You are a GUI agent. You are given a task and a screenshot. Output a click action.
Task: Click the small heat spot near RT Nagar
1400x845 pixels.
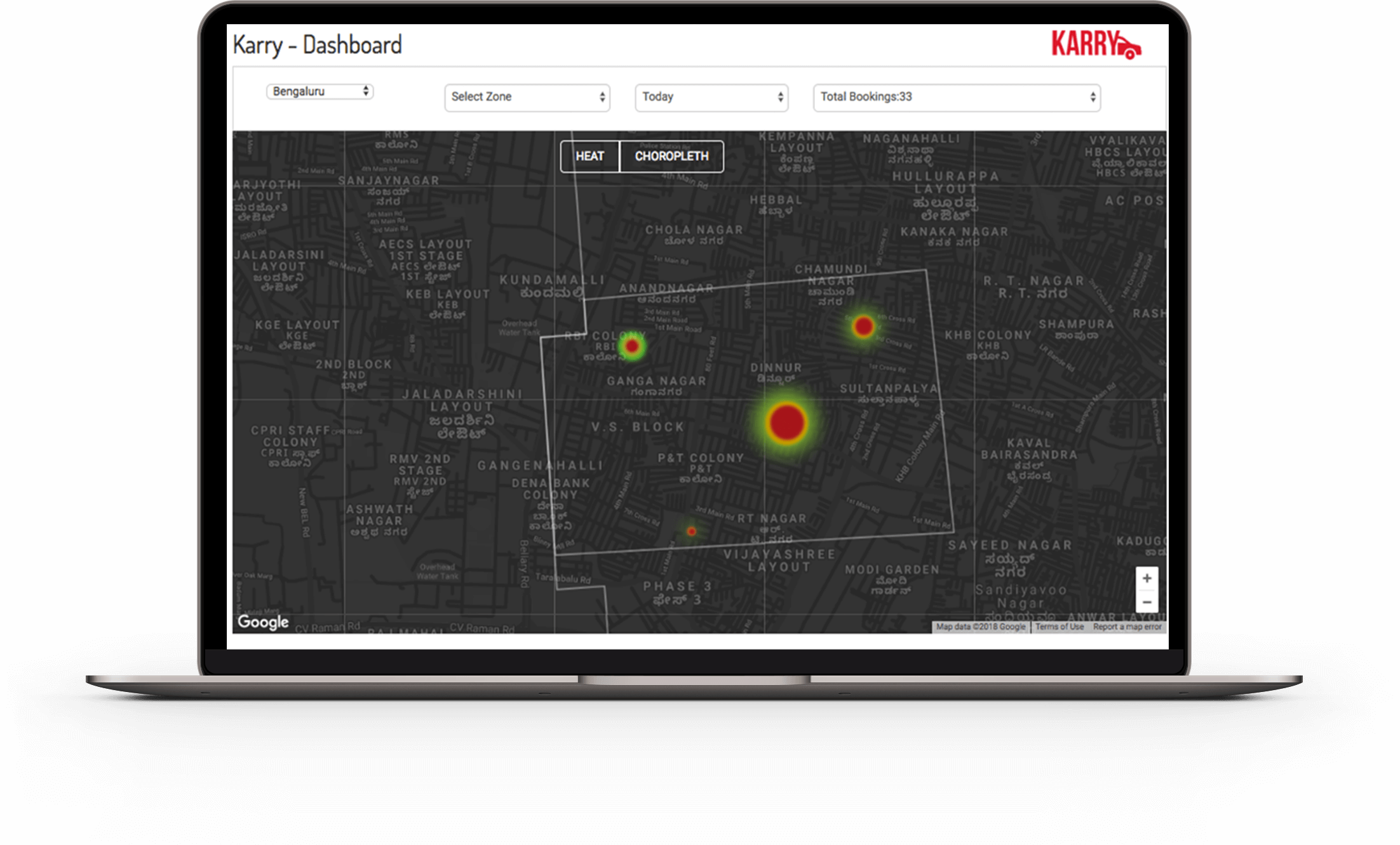pos(692,531)
